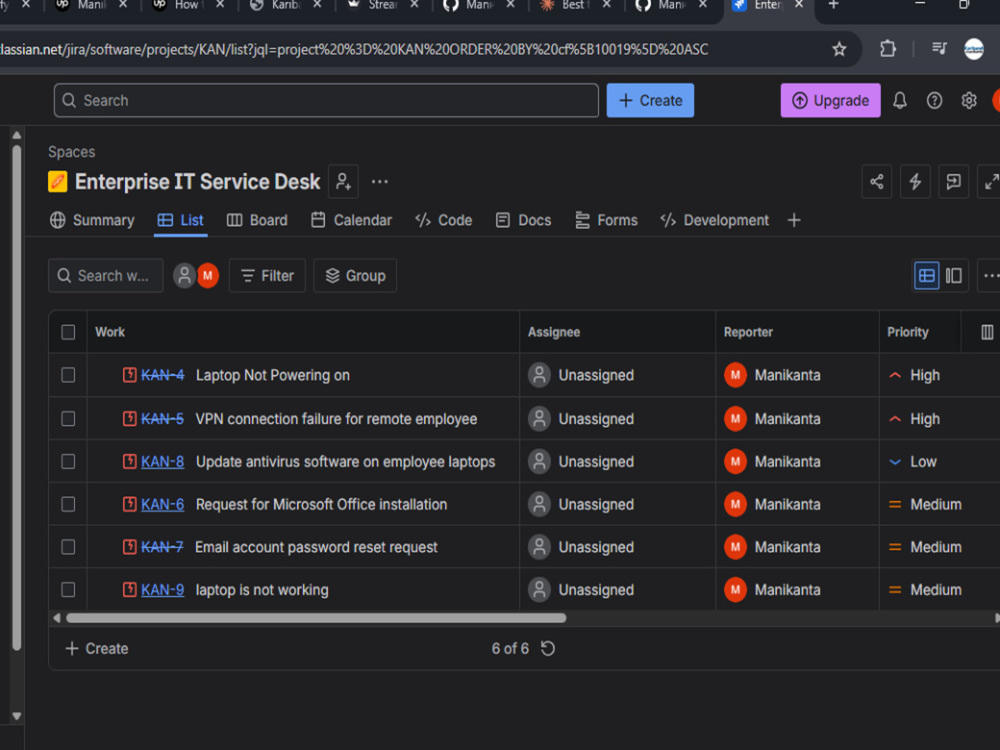Image resolution: width=1000 pixels, height=750 pixels.
Task: Change the reporter of KAN-7
Action: 772,547
